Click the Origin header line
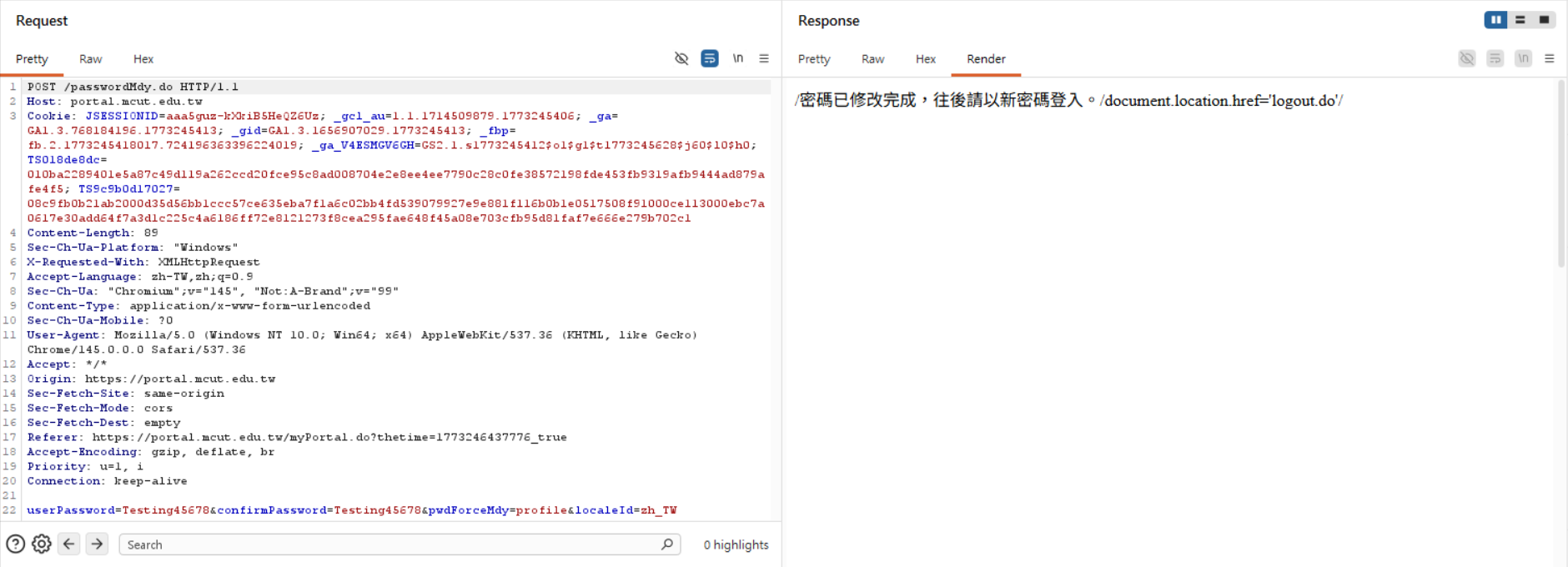The image size is (1568, 567). click(151, 379)
